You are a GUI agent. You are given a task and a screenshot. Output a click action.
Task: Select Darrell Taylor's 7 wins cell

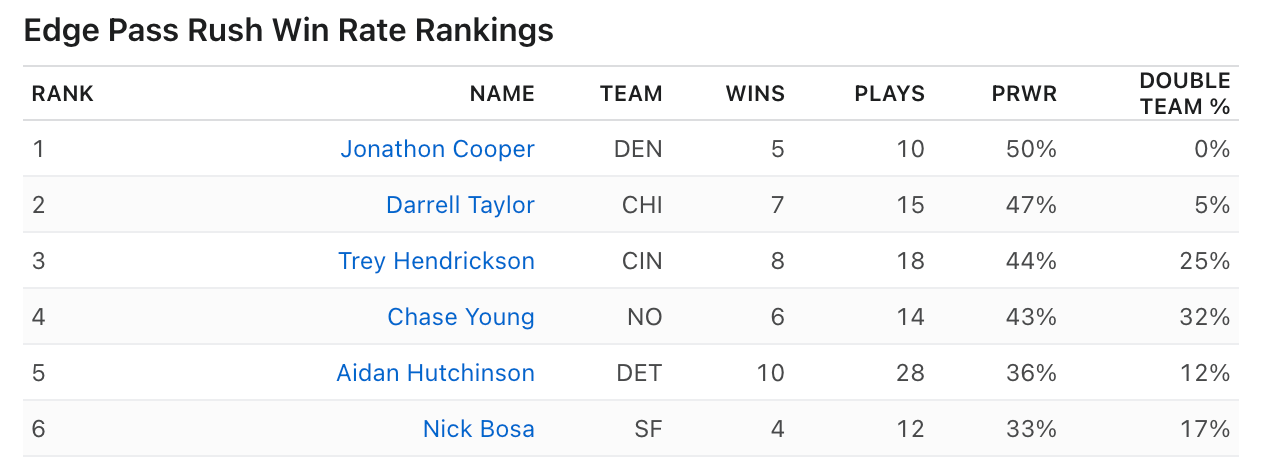tap(777, 205)
